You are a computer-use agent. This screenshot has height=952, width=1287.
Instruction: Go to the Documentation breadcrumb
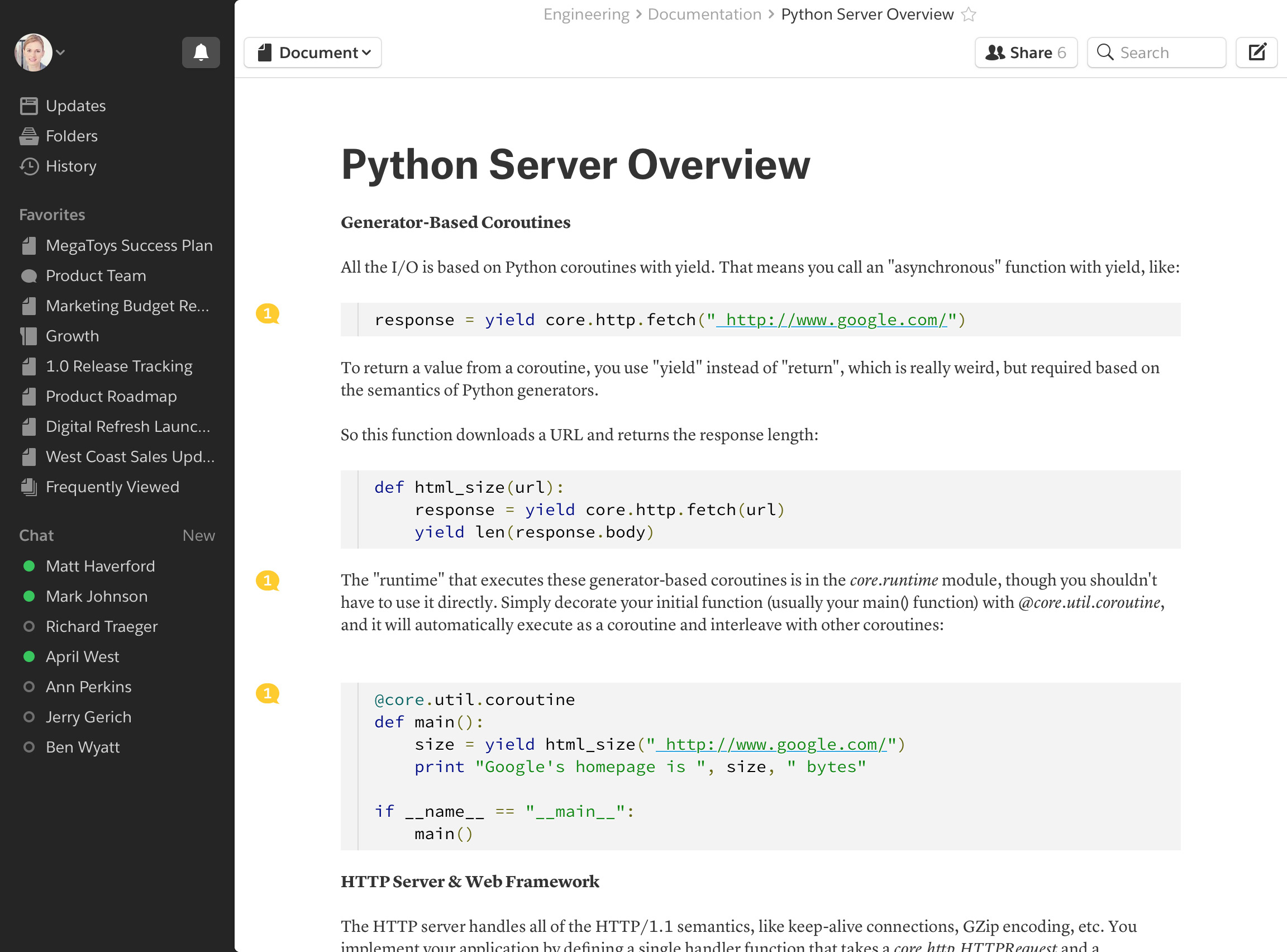click(x=704, y=15)
